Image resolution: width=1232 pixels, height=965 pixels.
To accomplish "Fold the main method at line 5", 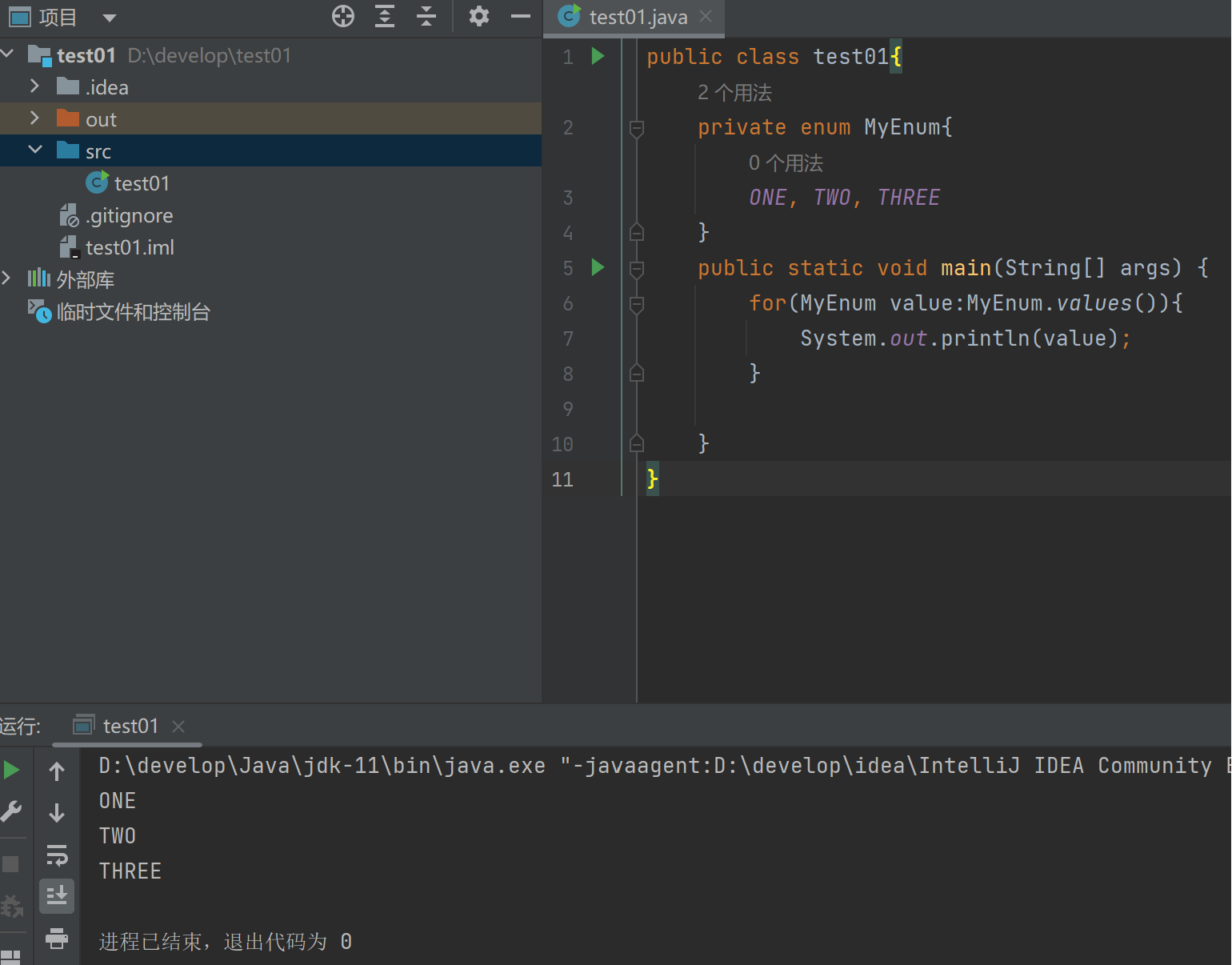I will pyautogui.click(x=637, y=268).
